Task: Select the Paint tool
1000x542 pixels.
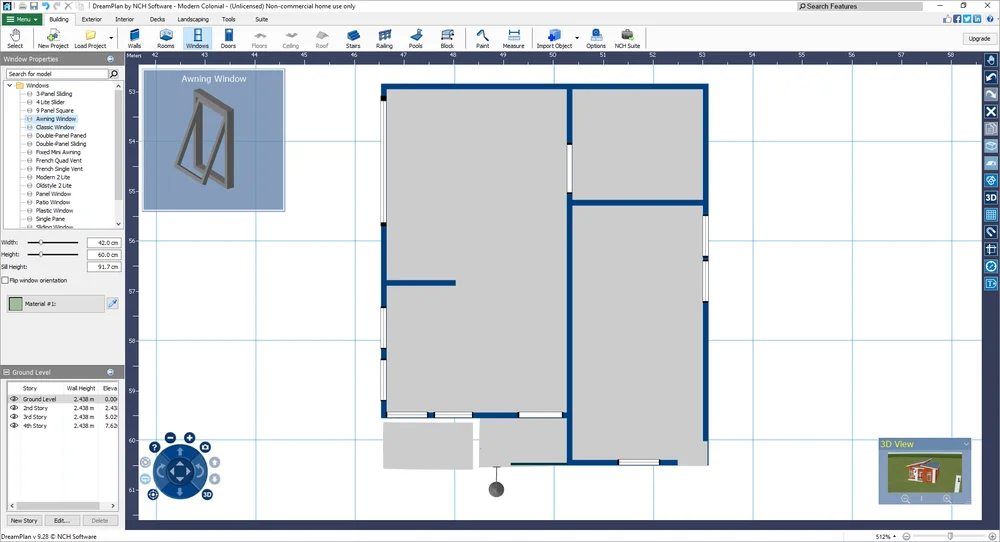Action: tap(482, 38)
